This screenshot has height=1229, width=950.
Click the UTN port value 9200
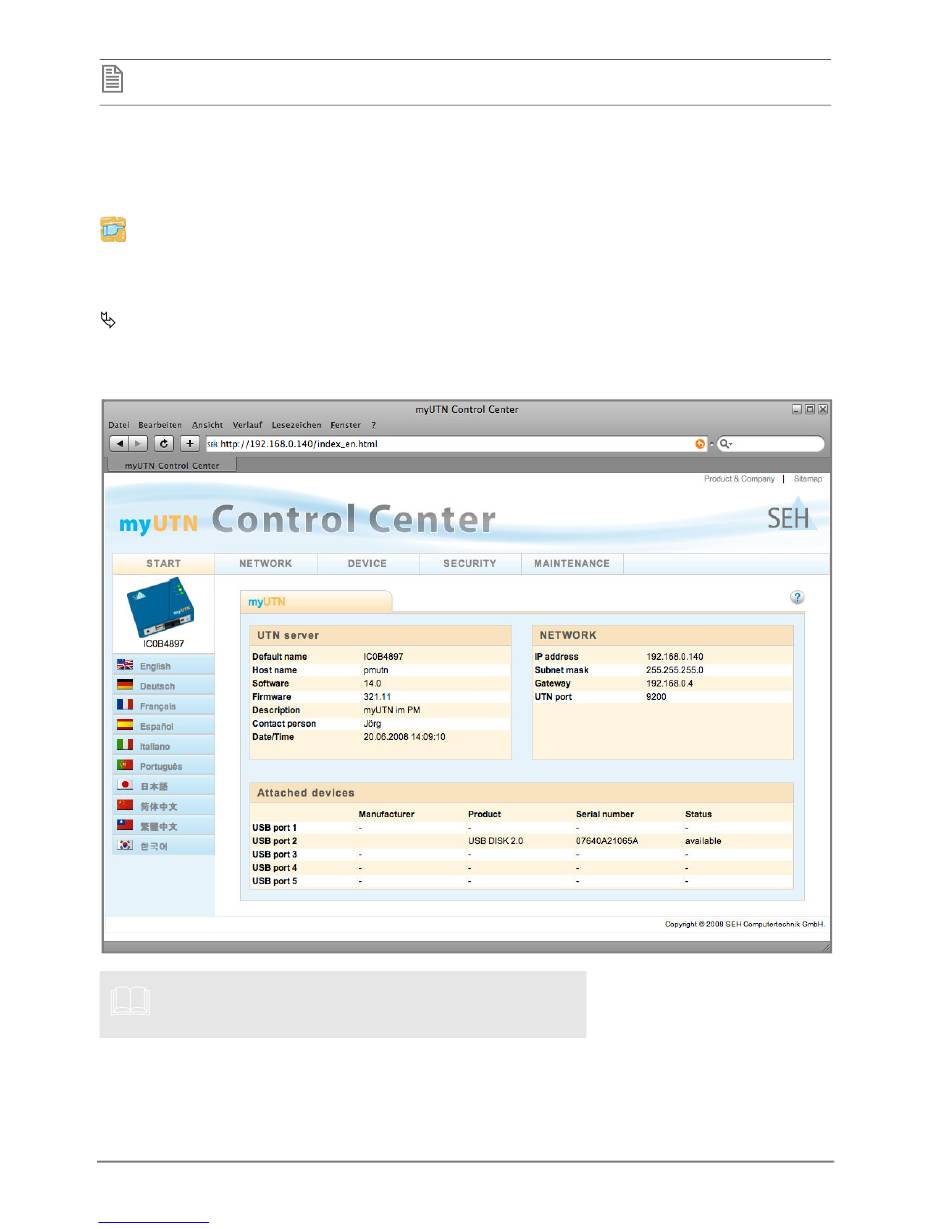point(656,697)
